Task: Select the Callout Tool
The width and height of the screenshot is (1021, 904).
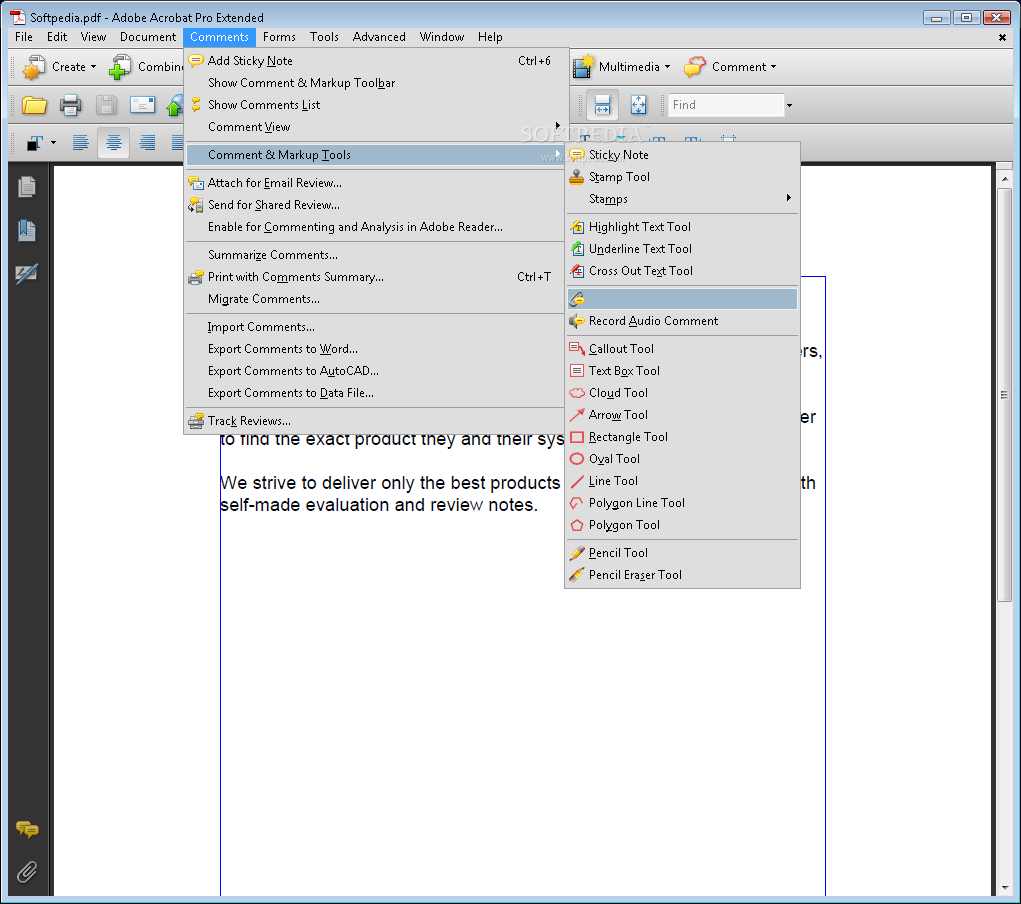Action: pyautogui.click(x=682, y=349)
